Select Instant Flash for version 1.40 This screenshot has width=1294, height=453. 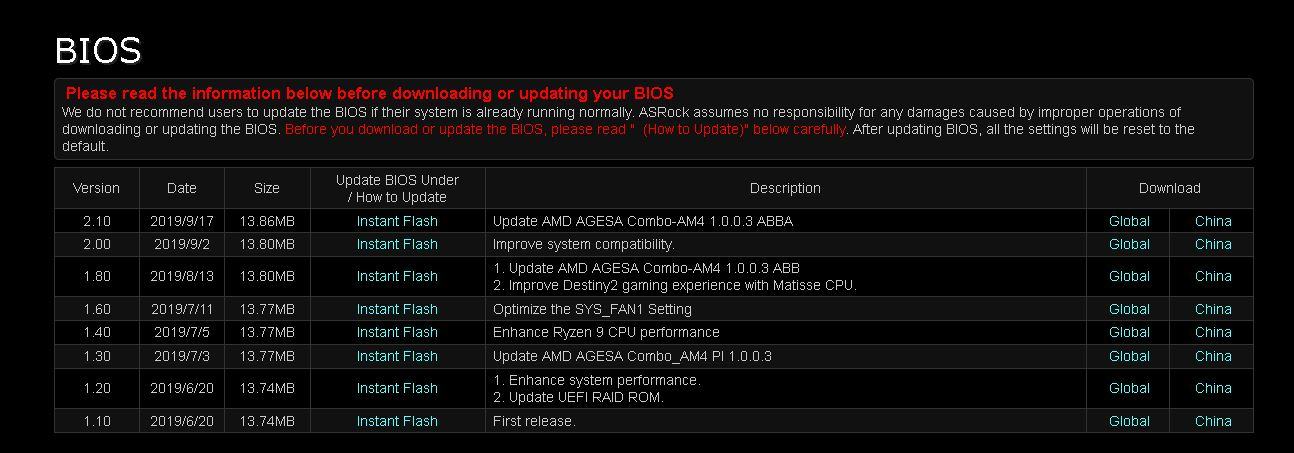coord(397,332)
